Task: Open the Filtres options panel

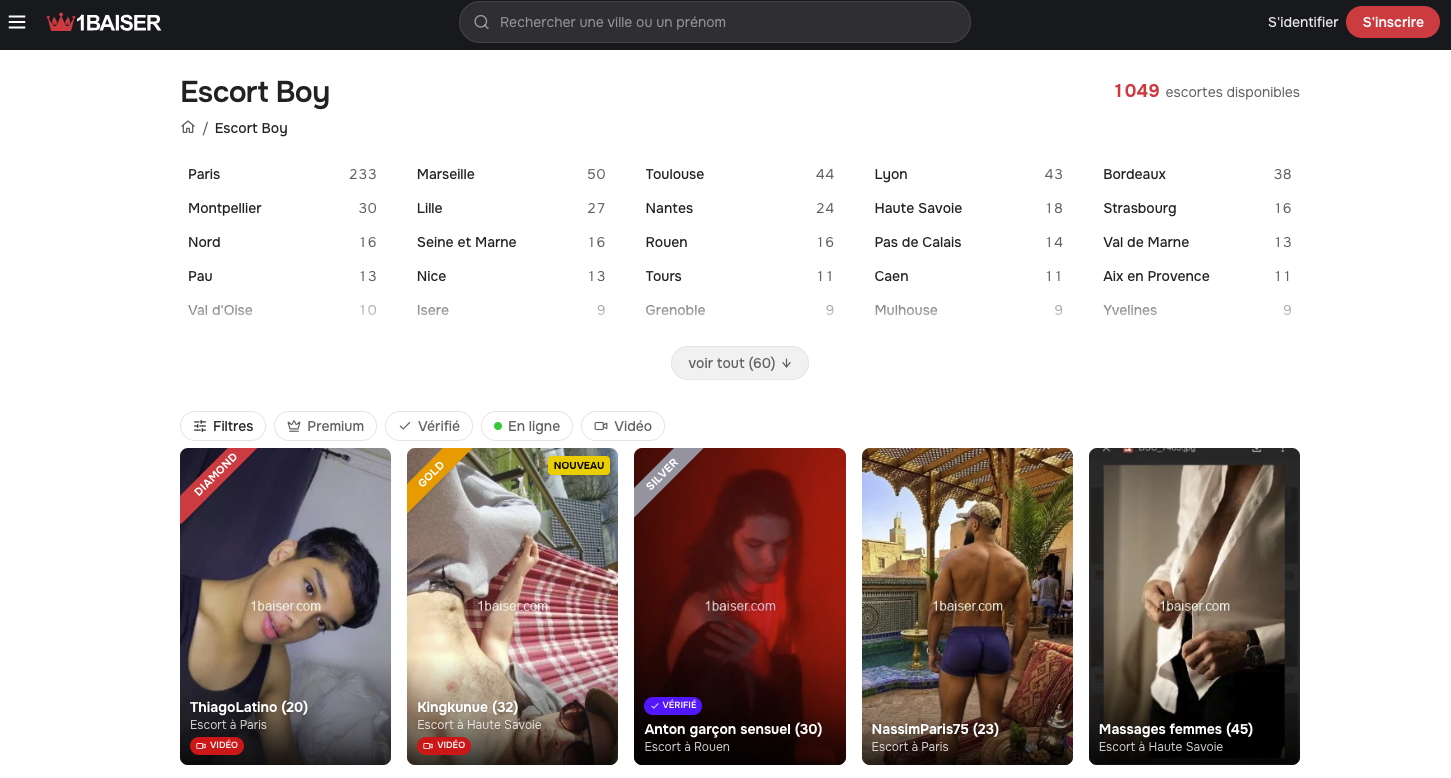Action: pos(223,426)
